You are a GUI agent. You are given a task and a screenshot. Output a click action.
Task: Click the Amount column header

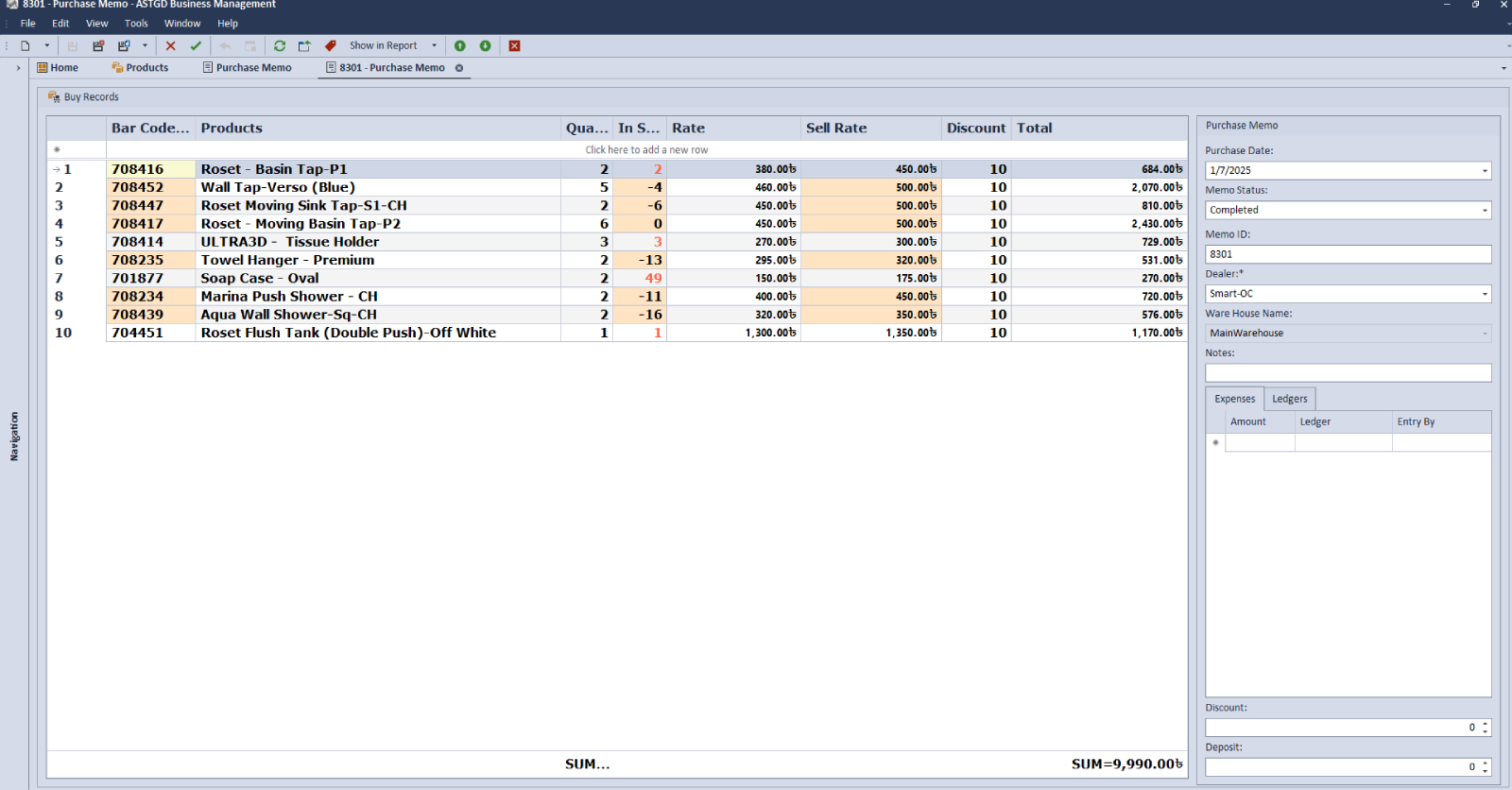pos(1260,421)
